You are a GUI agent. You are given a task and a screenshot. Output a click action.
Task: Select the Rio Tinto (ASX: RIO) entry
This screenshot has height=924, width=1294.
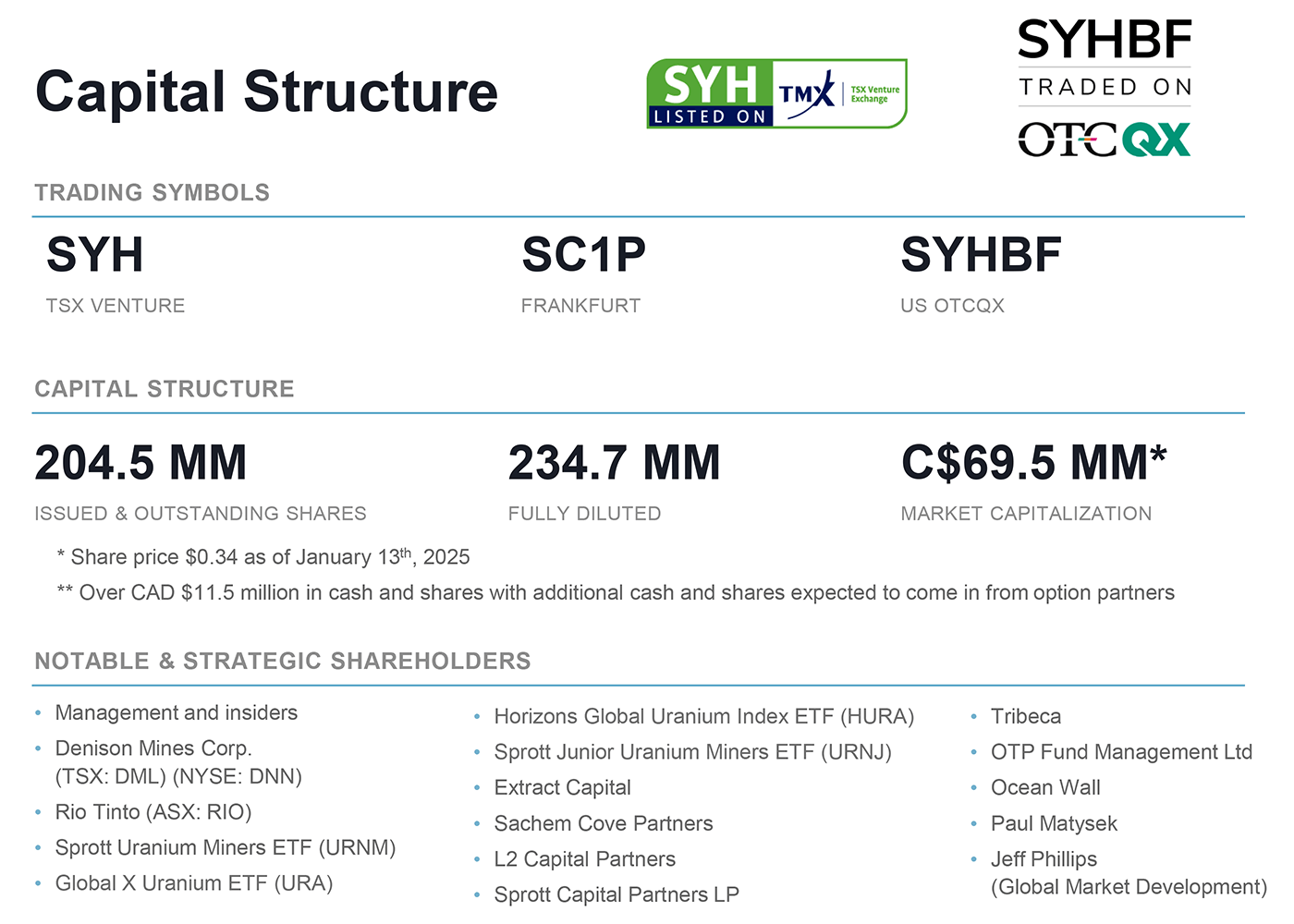153,812
